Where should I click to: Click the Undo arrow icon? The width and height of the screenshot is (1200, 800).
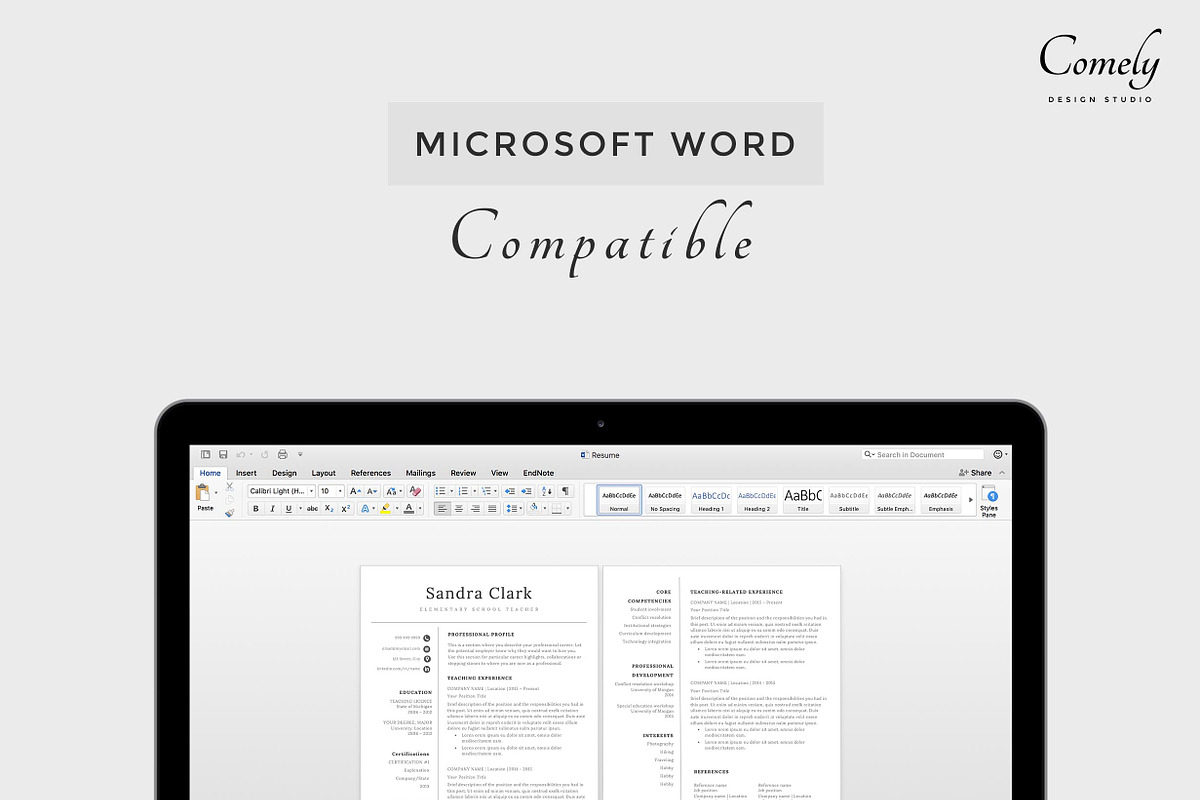coord(240,454)
